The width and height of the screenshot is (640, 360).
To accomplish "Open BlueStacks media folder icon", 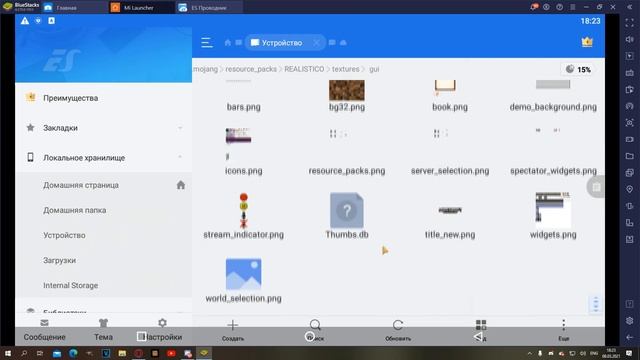I will pyautogui.click(x=629, y=156).
